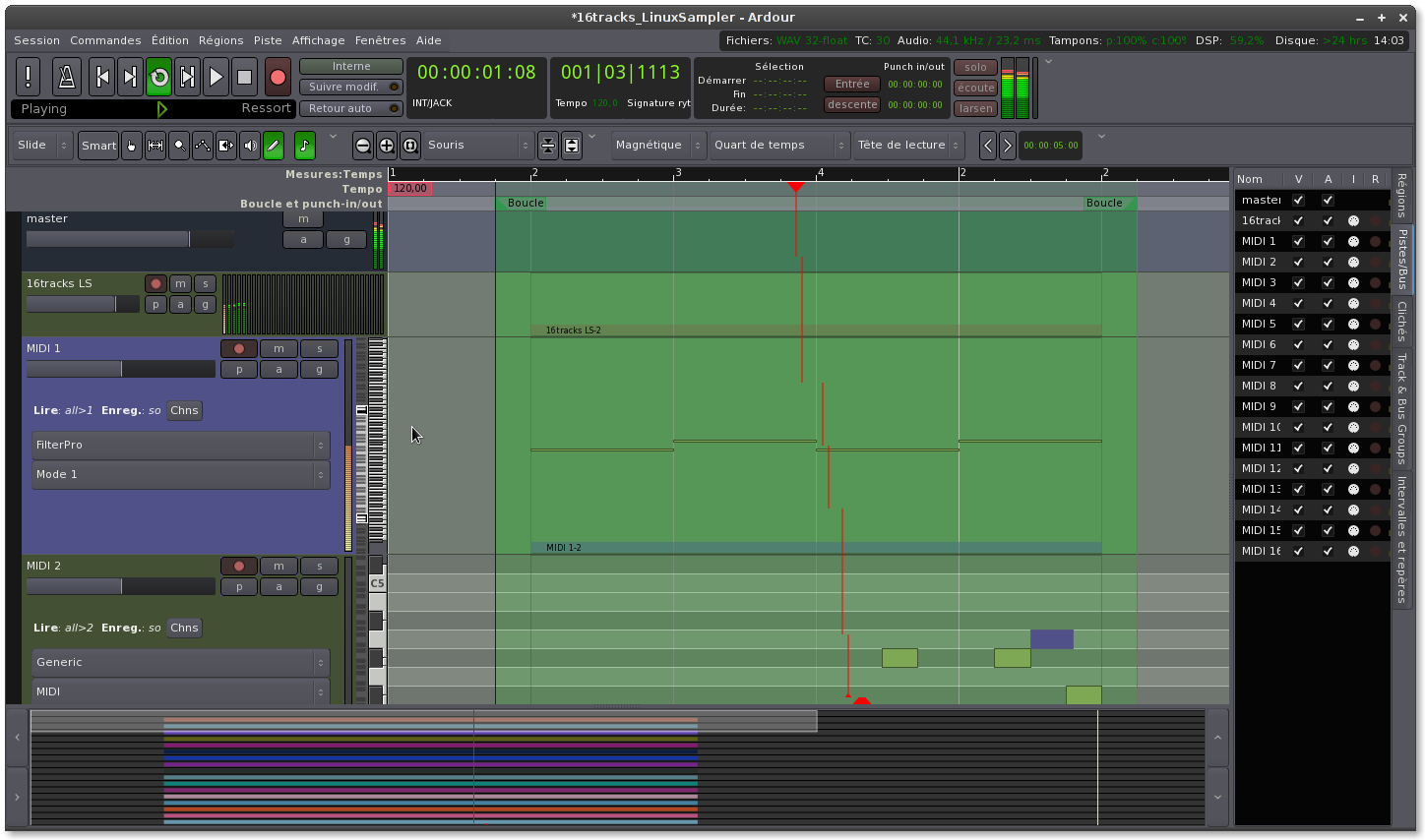Toggle the Suivre modif. option
The height and width of the screenshot is (840, 1425).
(350, 87)
